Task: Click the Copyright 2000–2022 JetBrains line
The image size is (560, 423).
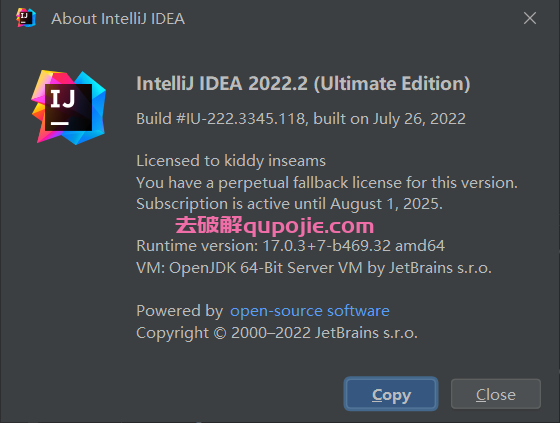Action: click(277, 333)
